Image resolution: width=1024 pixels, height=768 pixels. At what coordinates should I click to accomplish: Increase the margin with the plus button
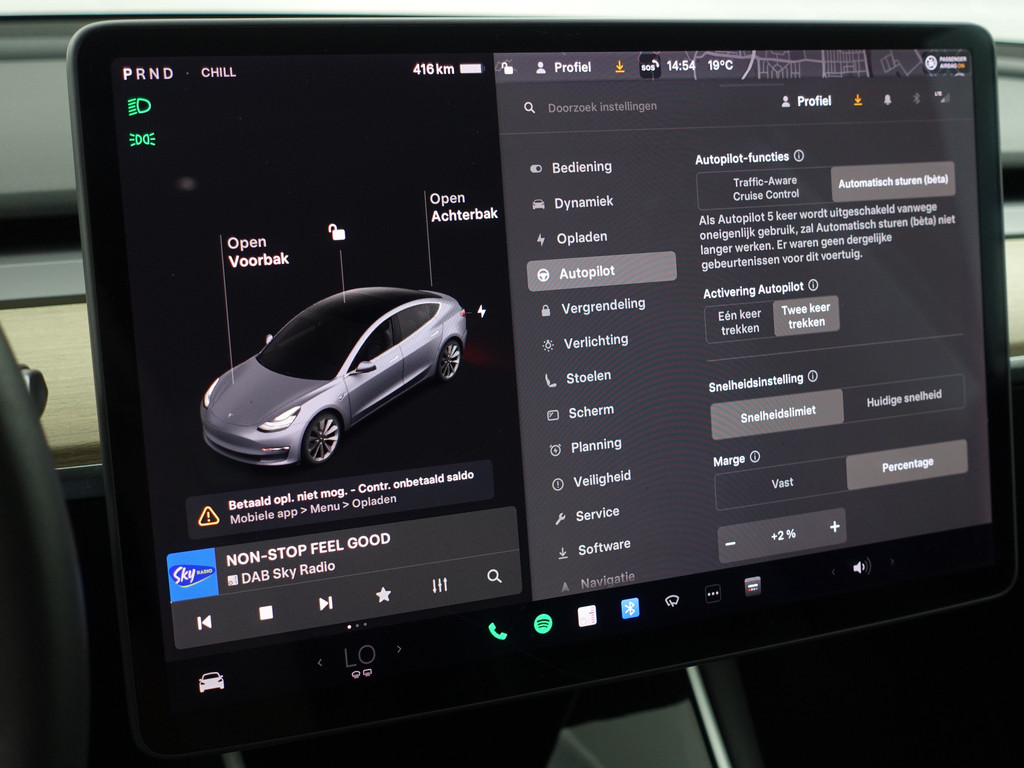(834, 527)
